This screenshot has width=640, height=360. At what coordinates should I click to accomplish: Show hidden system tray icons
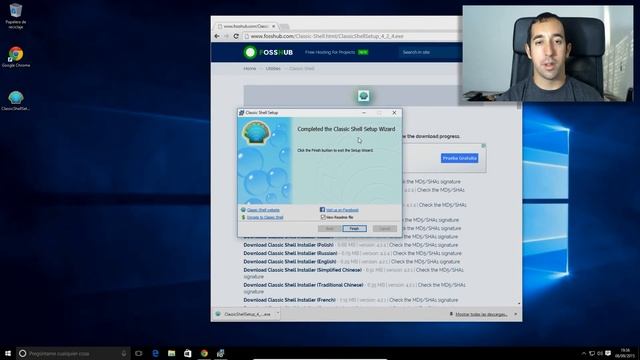[584, 353]
